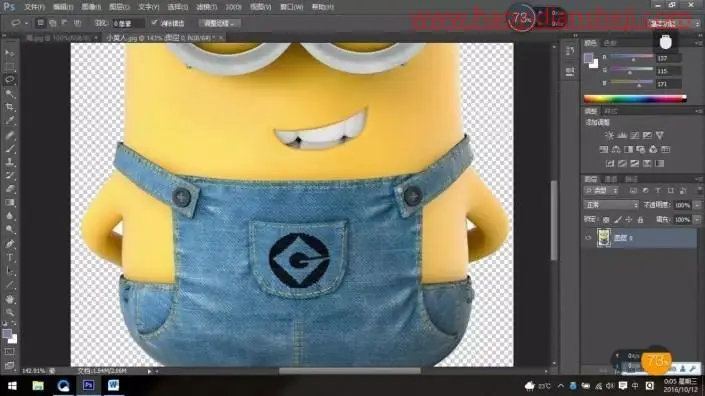
Task: Add an Invert adjustment layer
Action: pos(610,164)
